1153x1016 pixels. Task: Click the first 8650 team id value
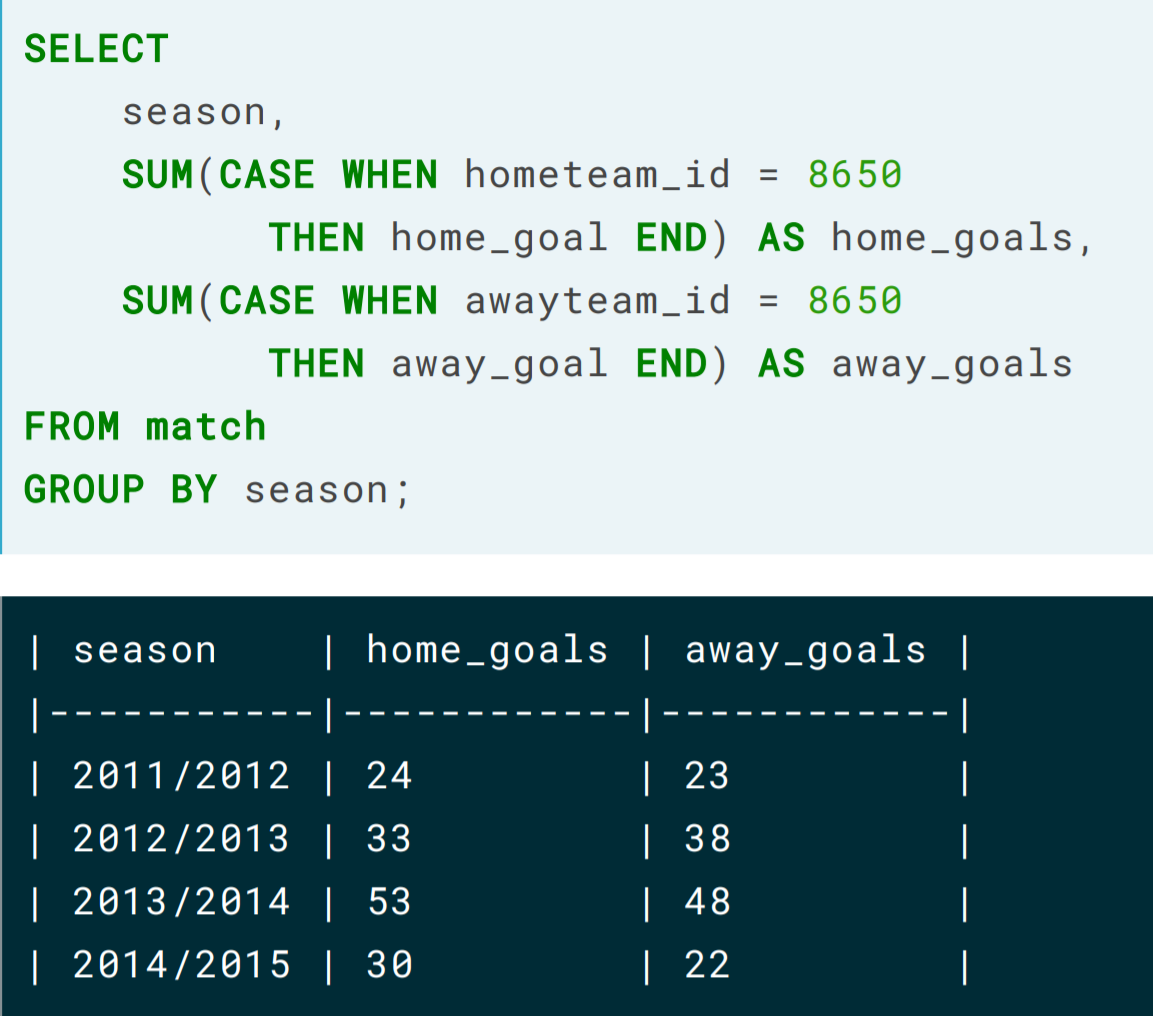854,175
